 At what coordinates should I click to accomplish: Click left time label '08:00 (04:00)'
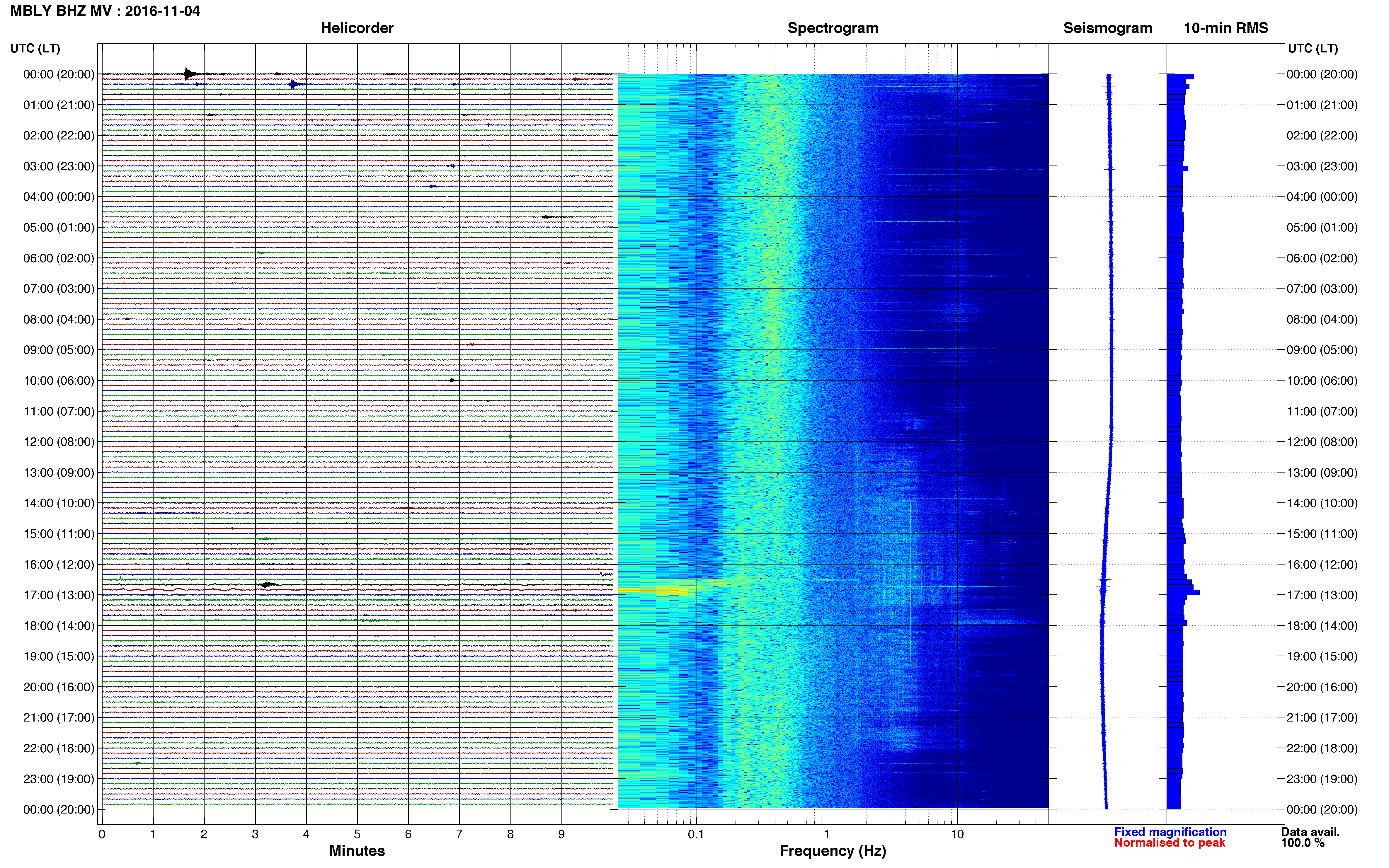coord(59,319)
